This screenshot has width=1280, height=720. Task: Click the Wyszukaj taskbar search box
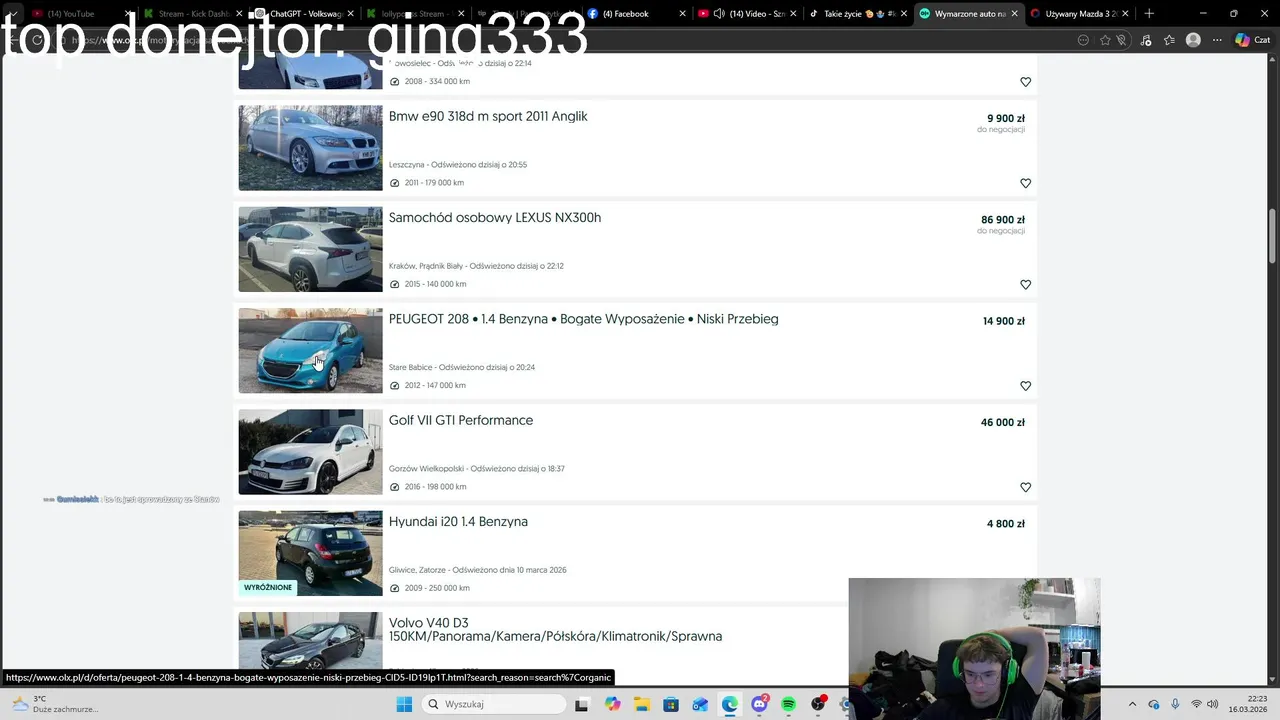click(x=493, y=704)
